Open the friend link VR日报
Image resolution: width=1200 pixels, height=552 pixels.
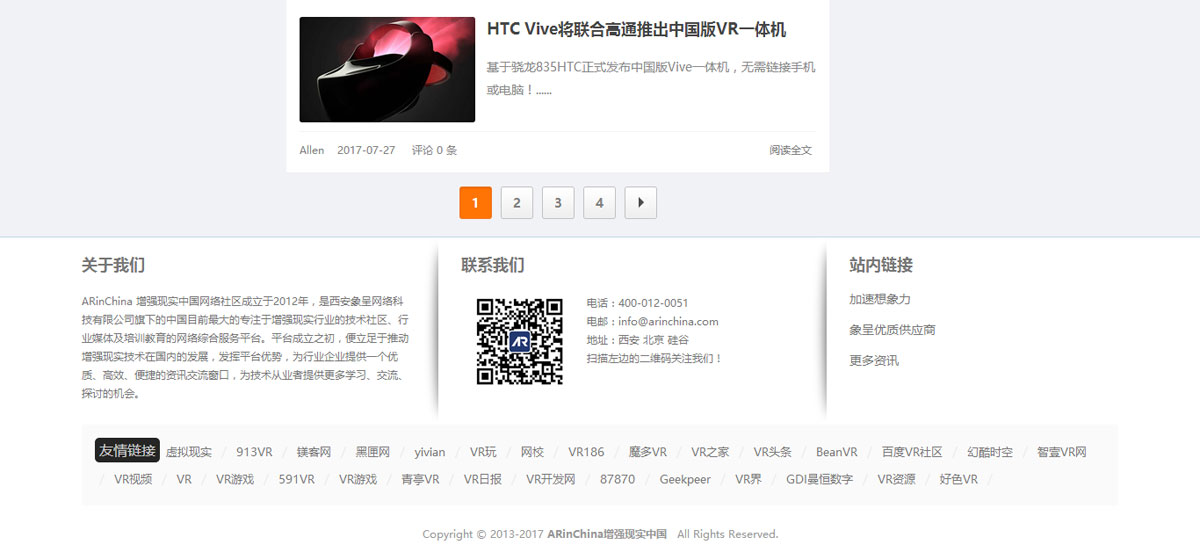(x=483, y=479)
